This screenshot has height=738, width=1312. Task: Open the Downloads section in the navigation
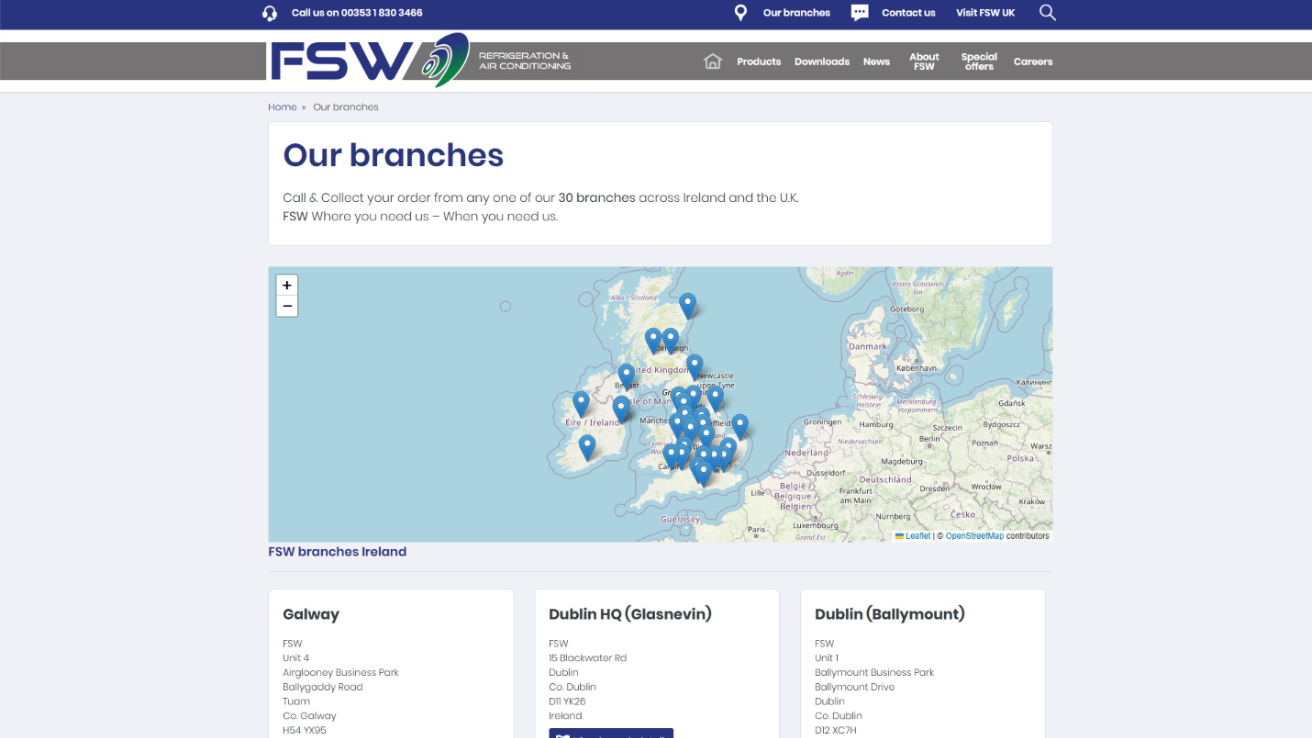821,61
